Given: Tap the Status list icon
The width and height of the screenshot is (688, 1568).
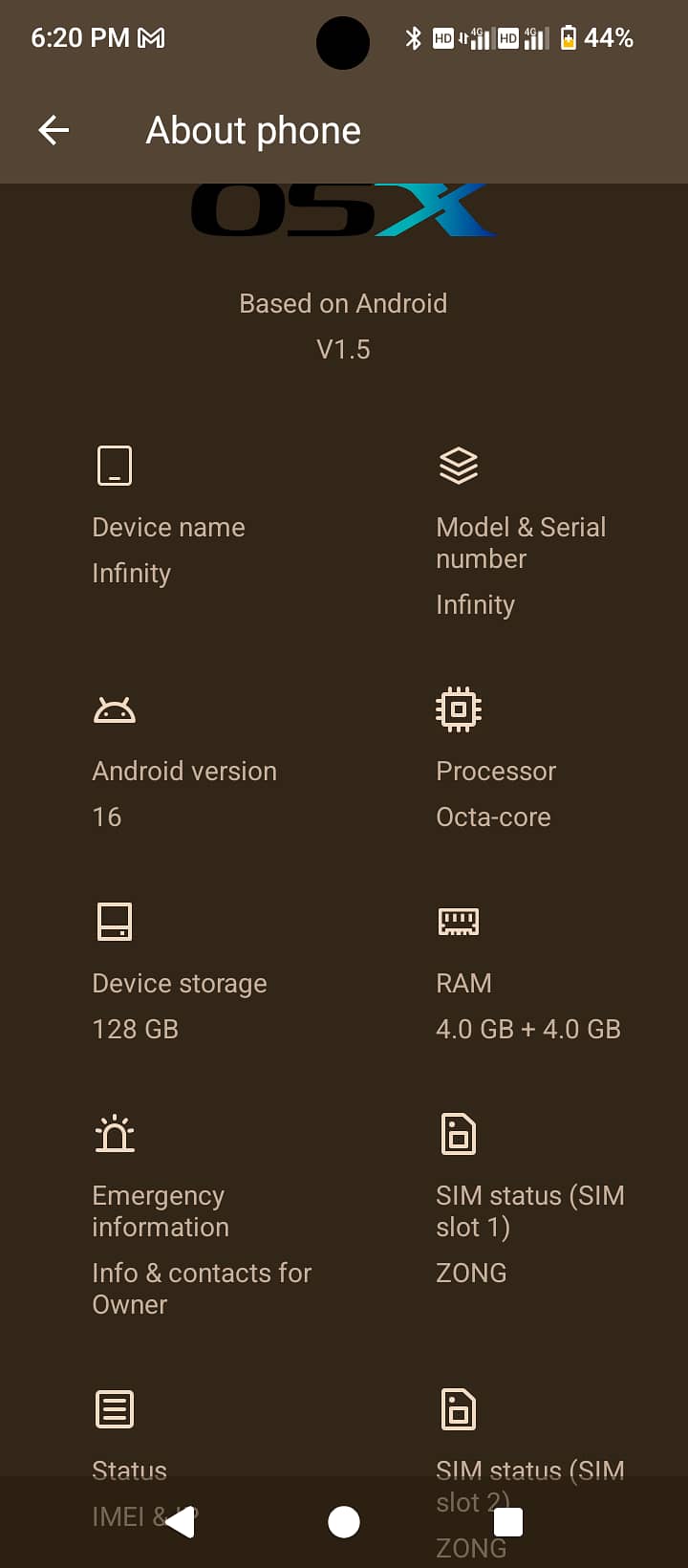Looking at the screenshot, I should 115,1409.
